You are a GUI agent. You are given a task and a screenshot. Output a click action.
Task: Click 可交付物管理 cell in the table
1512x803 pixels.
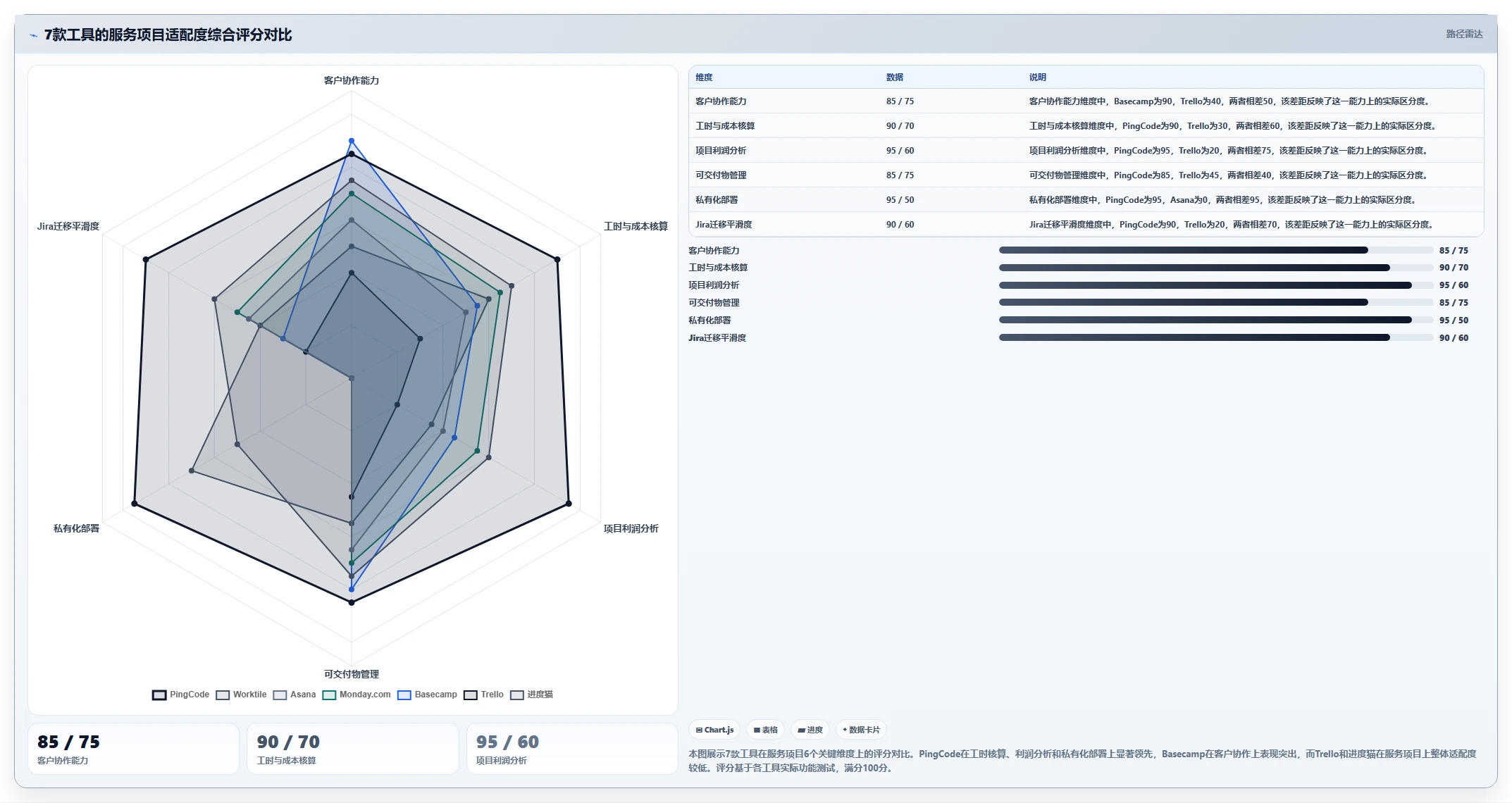click(x=721, y=175)
